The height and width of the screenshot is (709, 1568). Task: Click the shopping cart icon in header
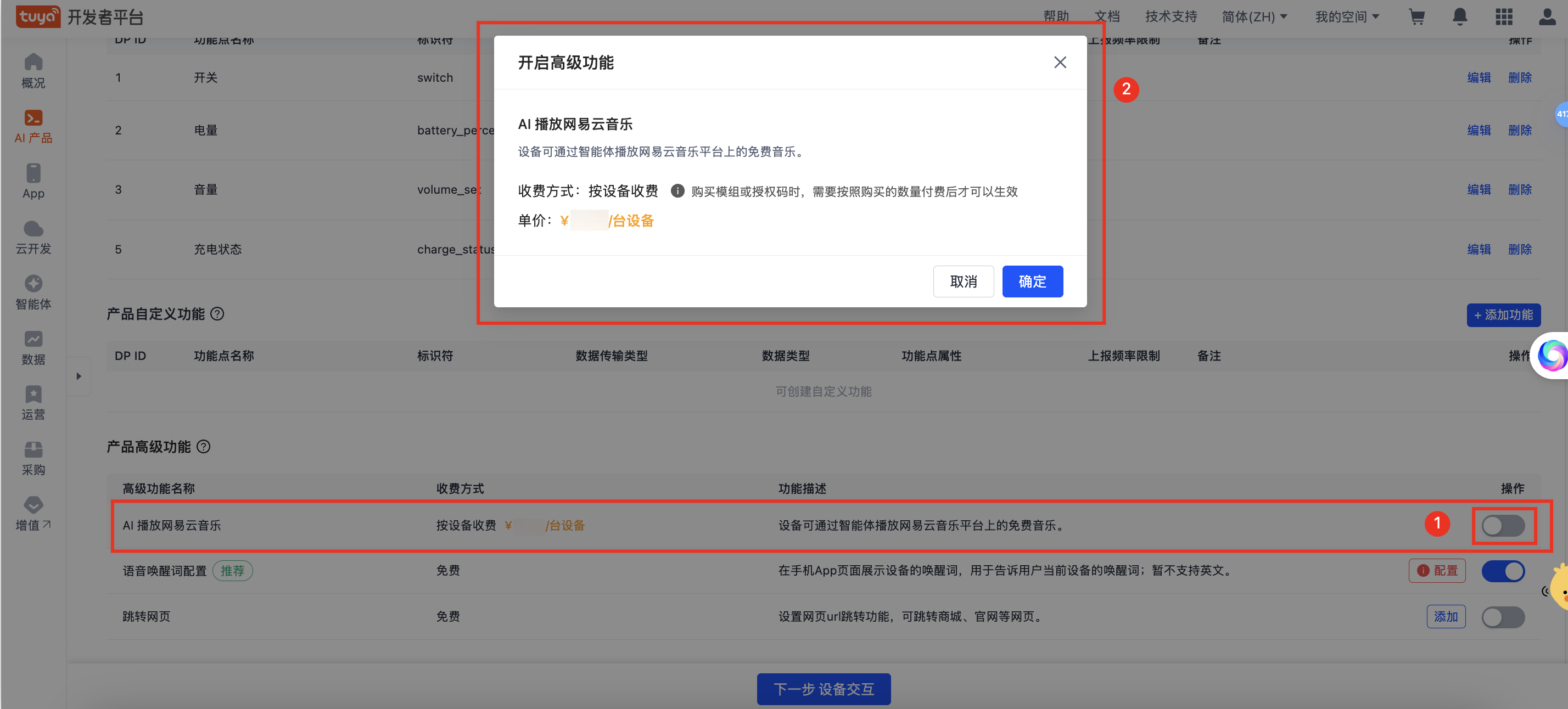coord(1416,16)
